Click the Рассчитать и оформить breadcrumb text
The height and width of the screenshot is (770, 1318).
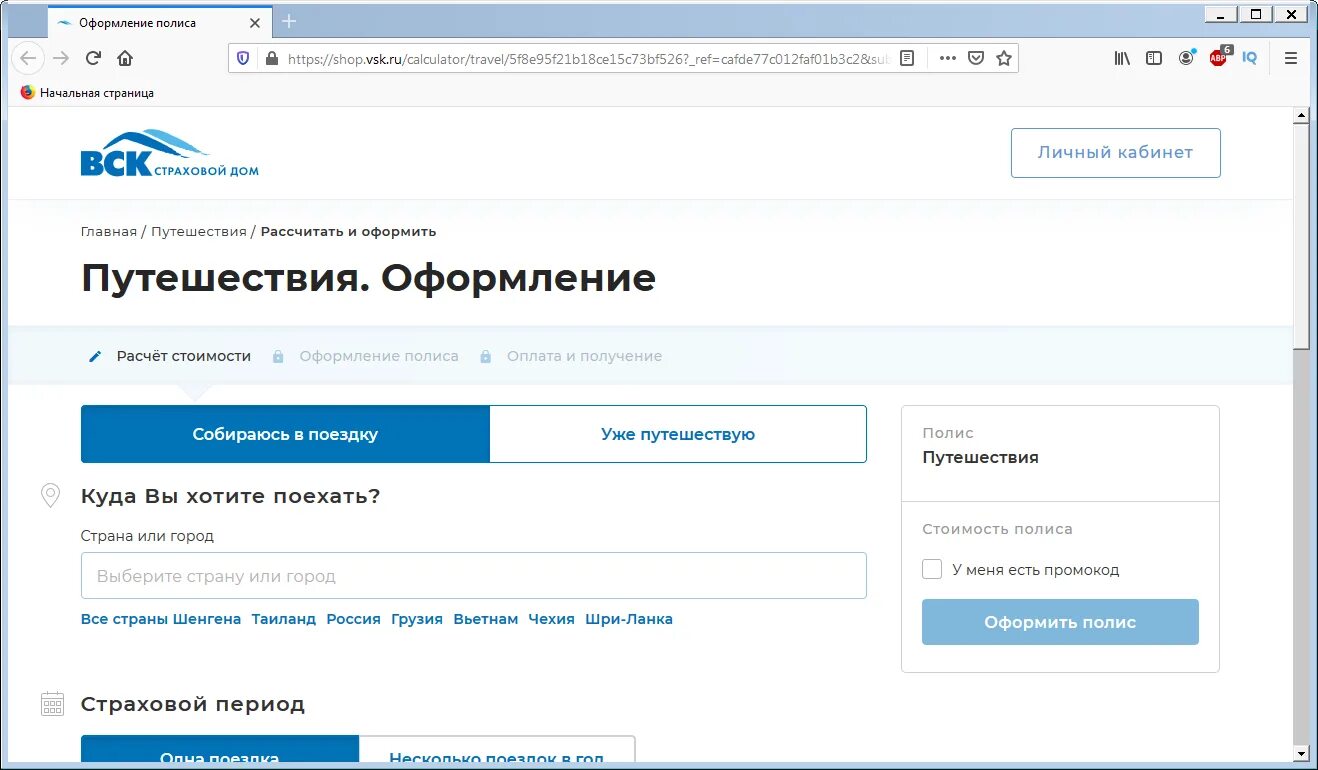[x=348, y=231]
